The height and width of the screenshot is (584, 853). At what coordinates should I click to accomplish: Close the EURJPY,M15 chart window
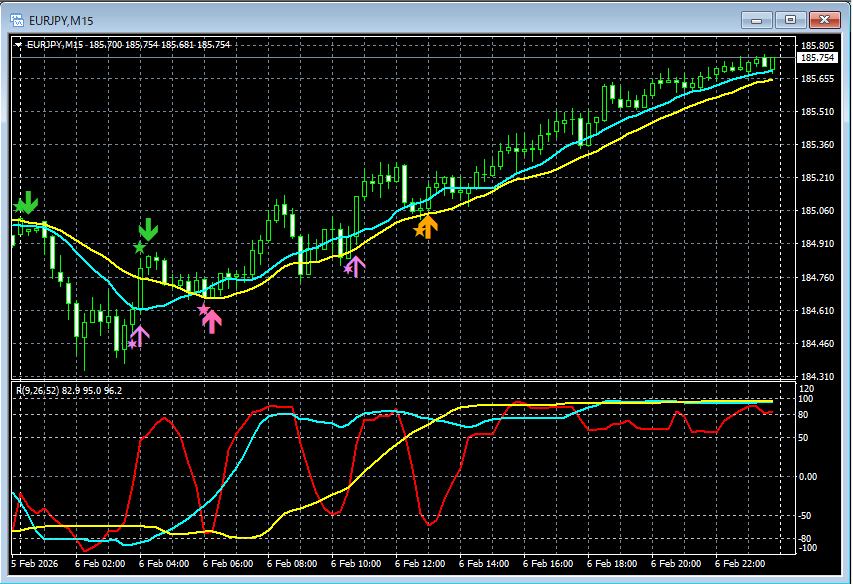[x=824, y=20]
